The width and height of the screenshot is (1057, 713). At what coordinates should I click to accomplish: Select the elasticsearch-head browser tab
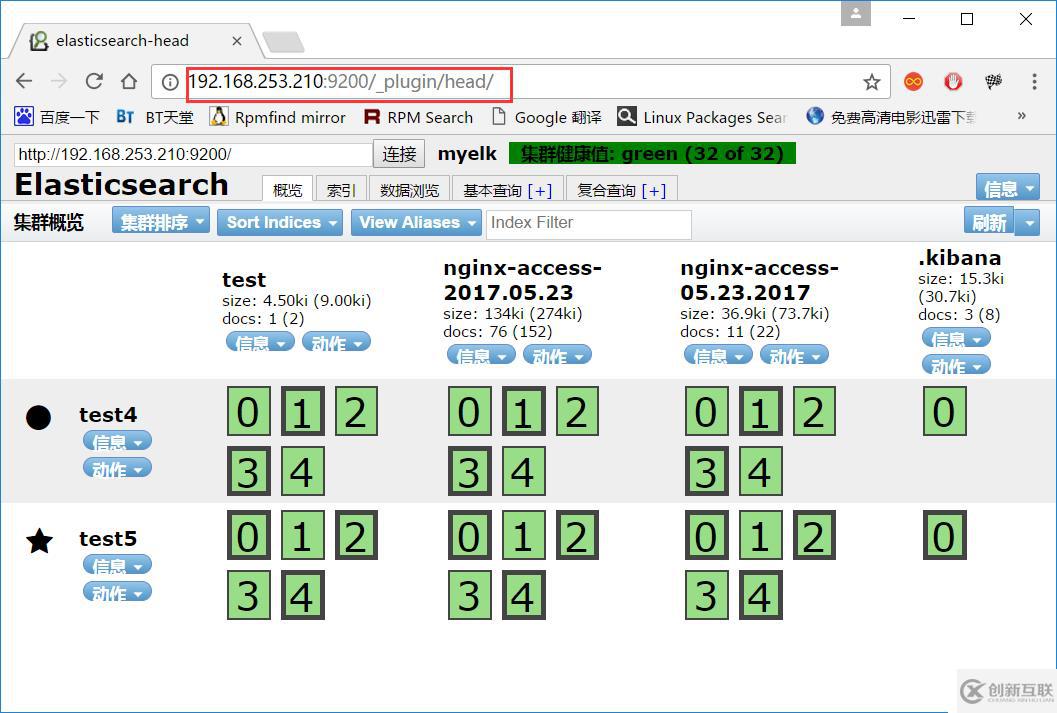[135, 41]
